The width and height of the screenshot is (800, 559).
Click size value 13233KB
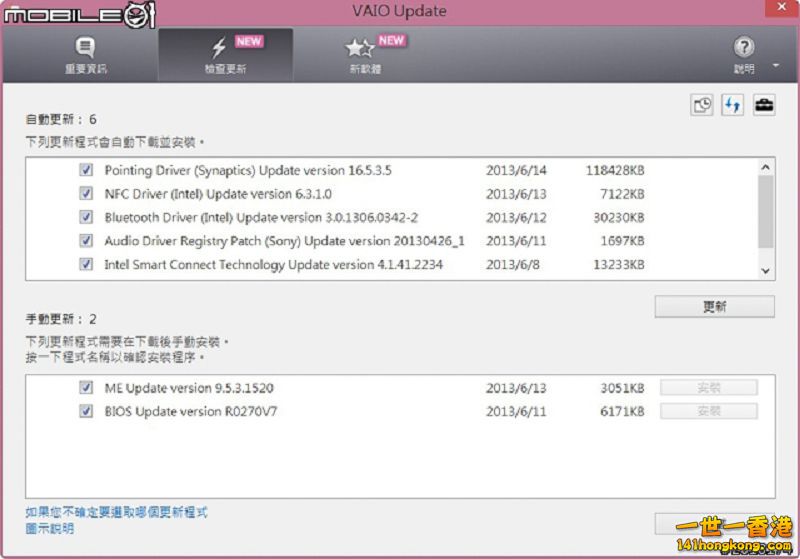(x=618, y=265)
